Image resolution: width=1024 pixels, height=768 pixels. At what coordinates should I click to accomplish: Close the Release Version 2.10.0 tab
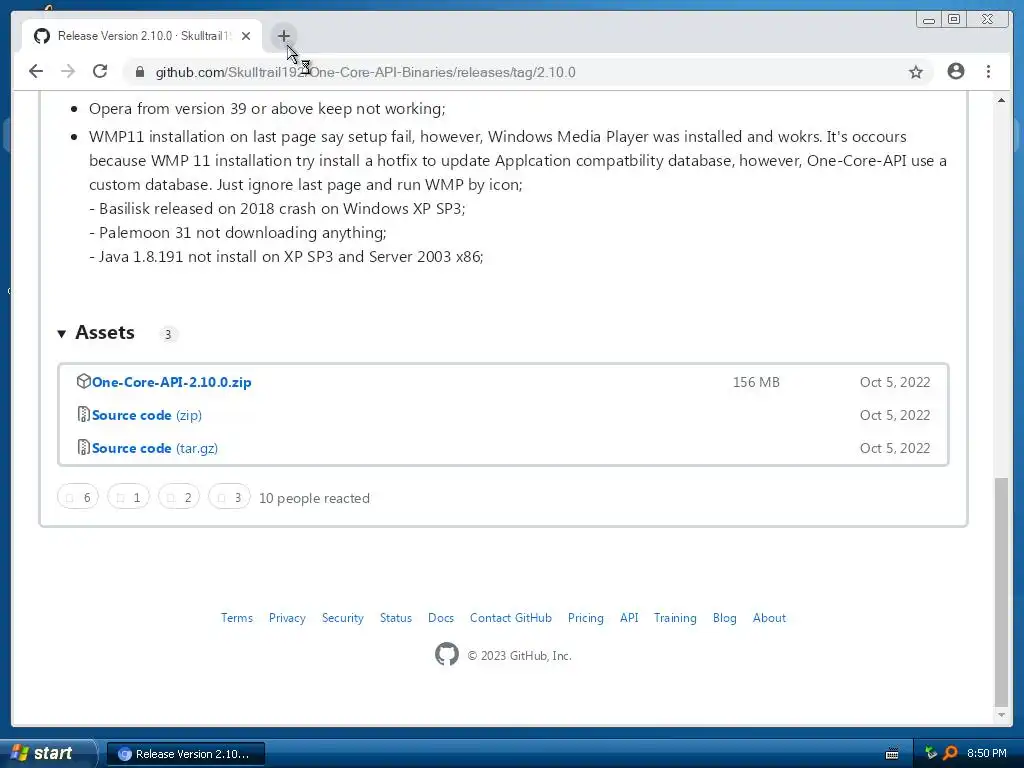click(x=246, y=36)
